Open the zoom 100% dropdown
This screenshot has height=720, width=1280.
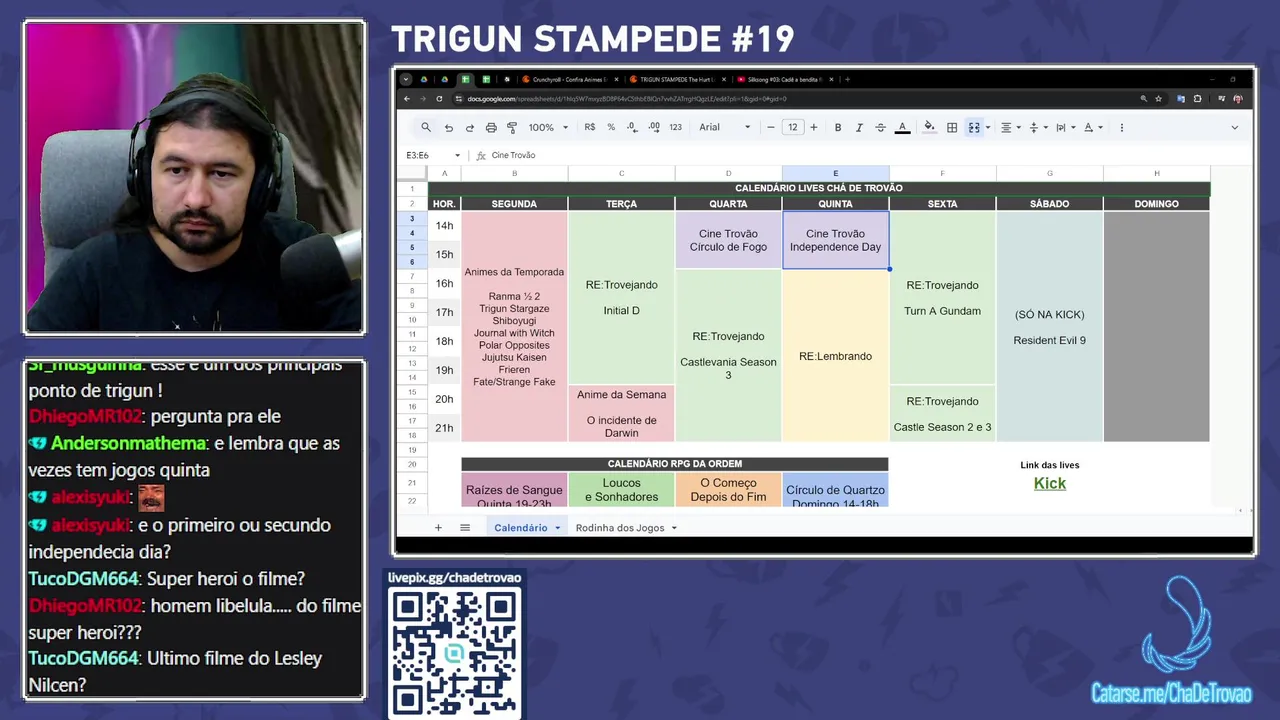(x=548, y=127)
